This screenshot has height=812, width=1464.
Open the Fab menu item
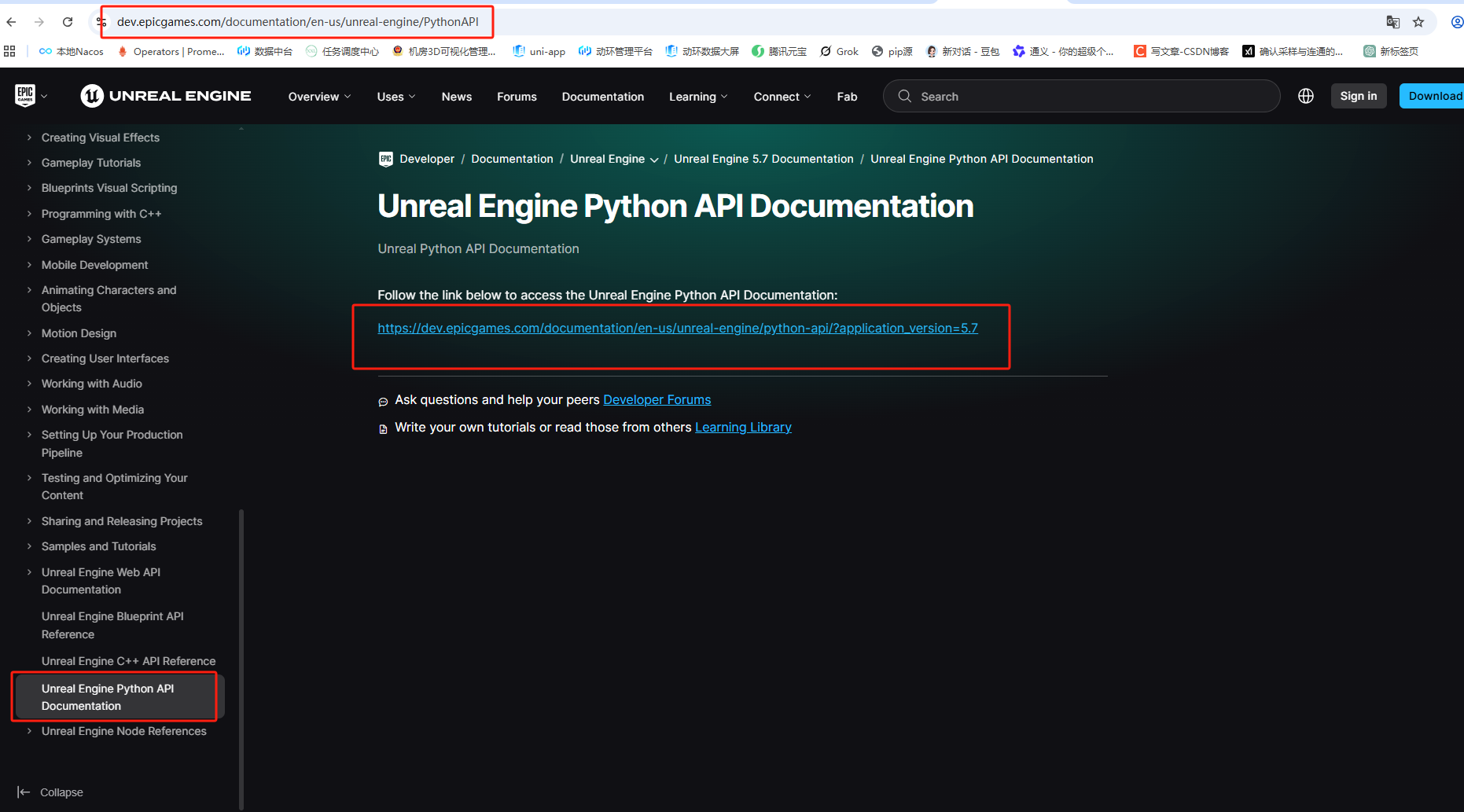[847, 97]
